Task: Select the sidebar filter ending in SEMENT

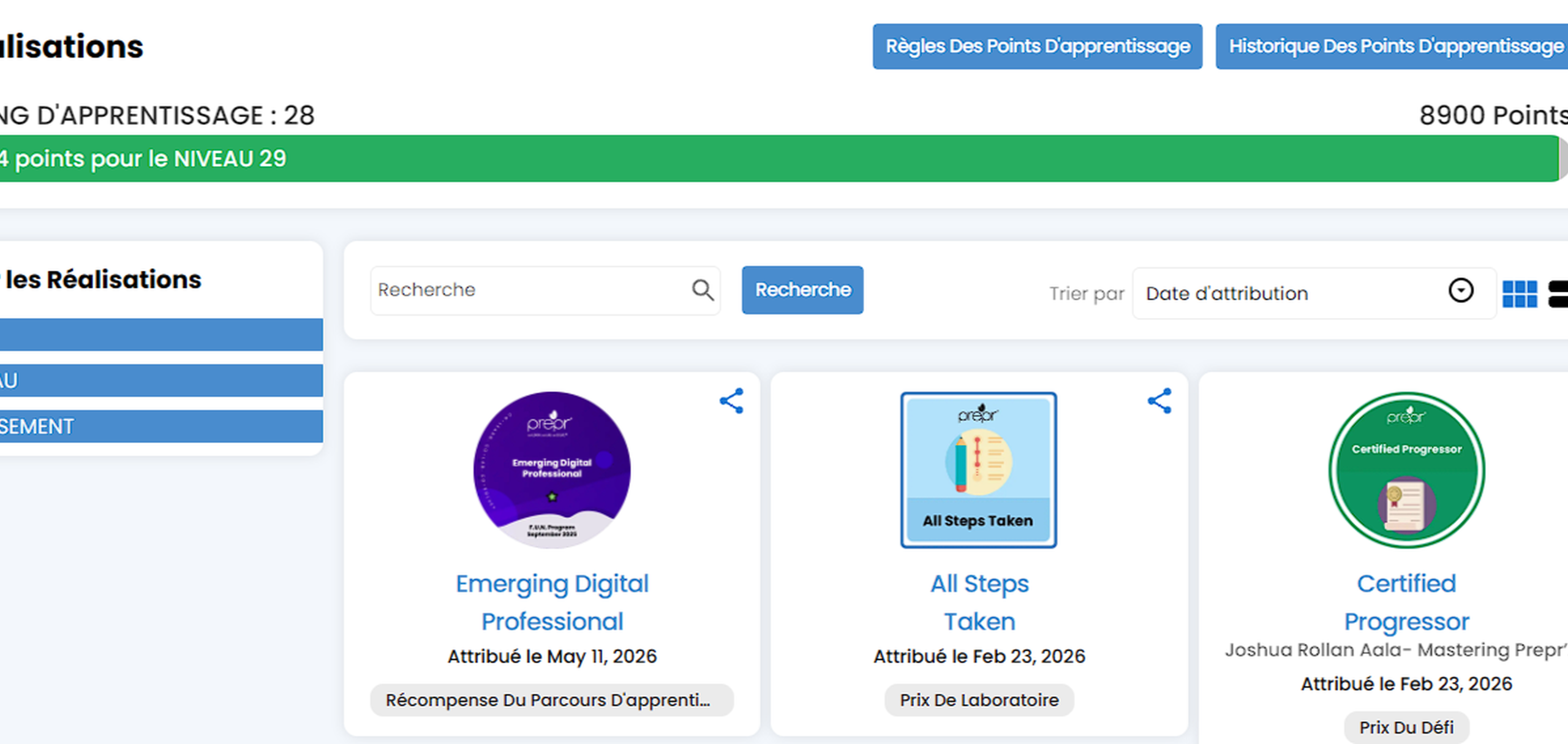Action: click(161, 427)
